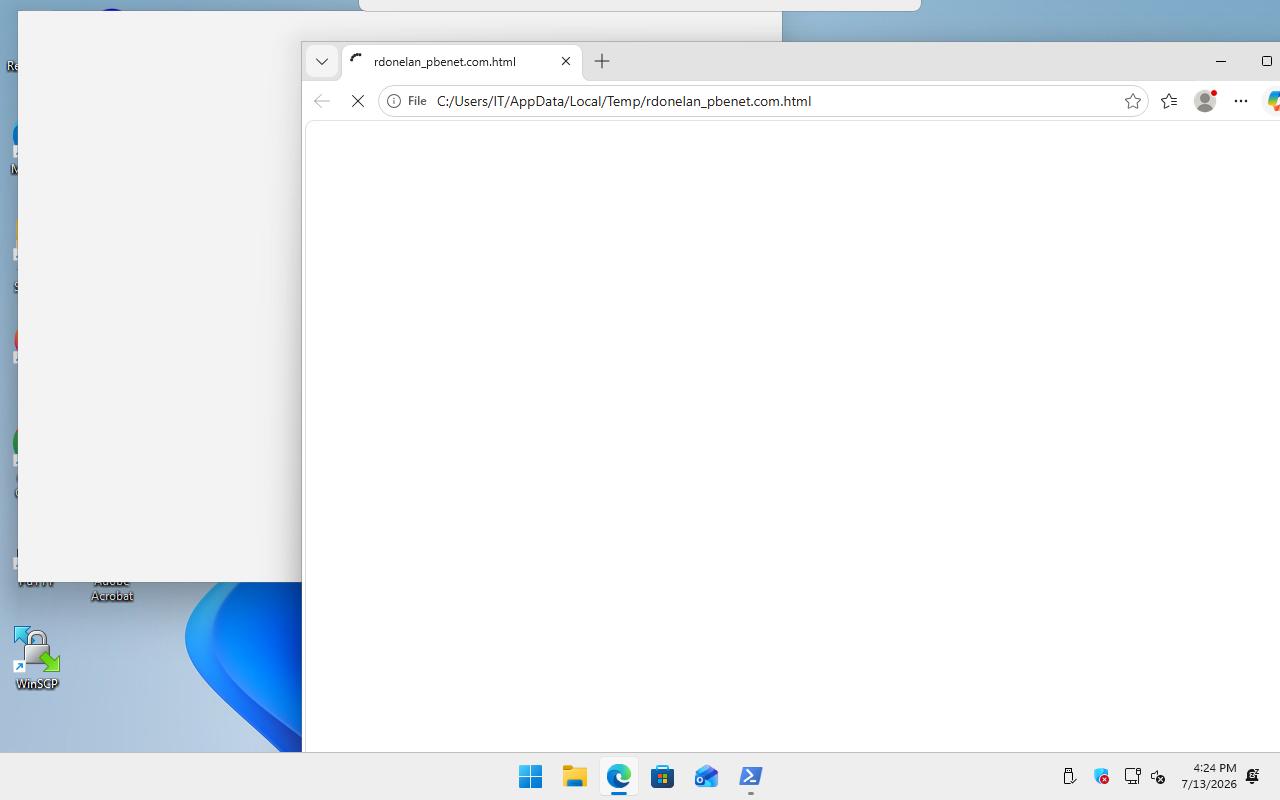The width and height of the screenshot is (1280, 800).
Task: Close the rdonelan_pbenet.com.html tab
Action: (566, 61)
